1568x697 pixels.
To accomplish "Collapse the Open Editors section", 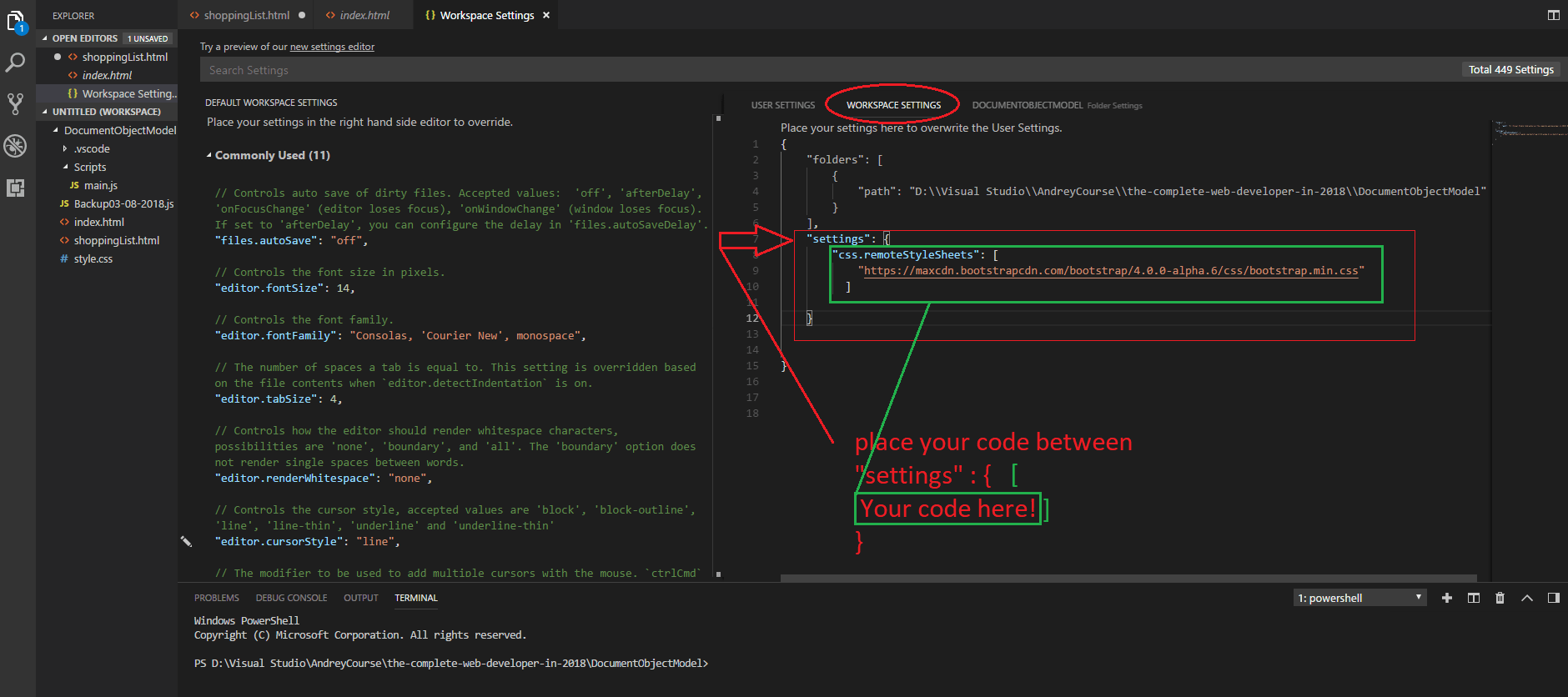I will tap(45, 38).
